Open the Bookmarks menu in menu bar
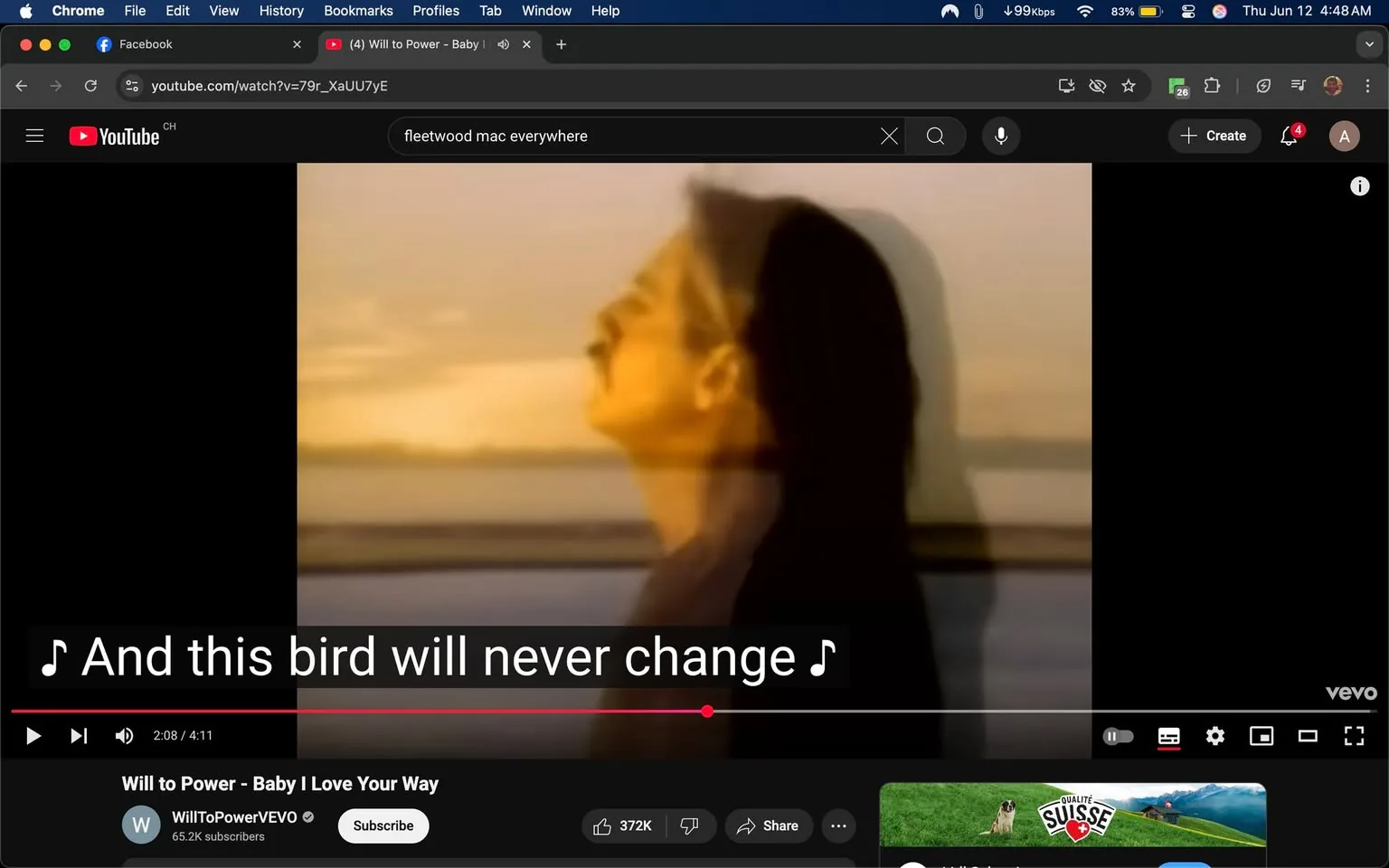1389x868 pixels. click(x=358, y=11)
